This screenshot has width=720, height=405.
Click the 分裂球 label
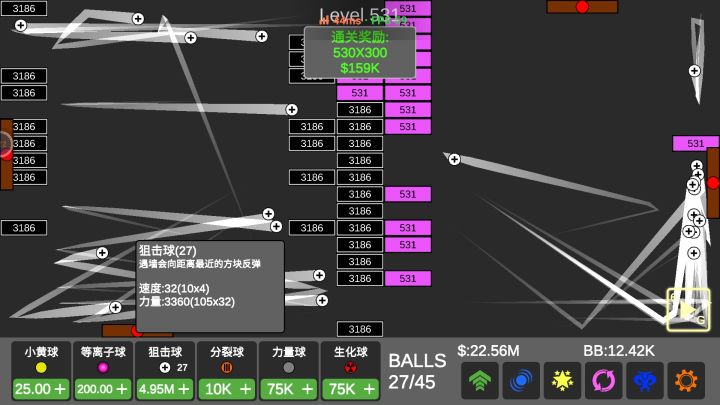[x=227, y=352]
